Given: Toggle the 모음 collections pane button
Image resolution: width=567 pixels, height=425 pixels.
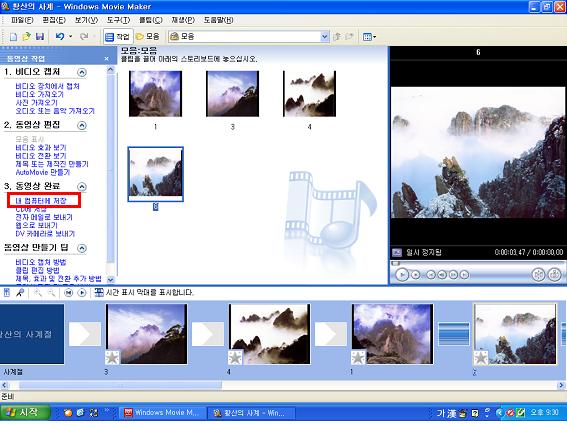Looking at the screenshot, I should point(148,37).
